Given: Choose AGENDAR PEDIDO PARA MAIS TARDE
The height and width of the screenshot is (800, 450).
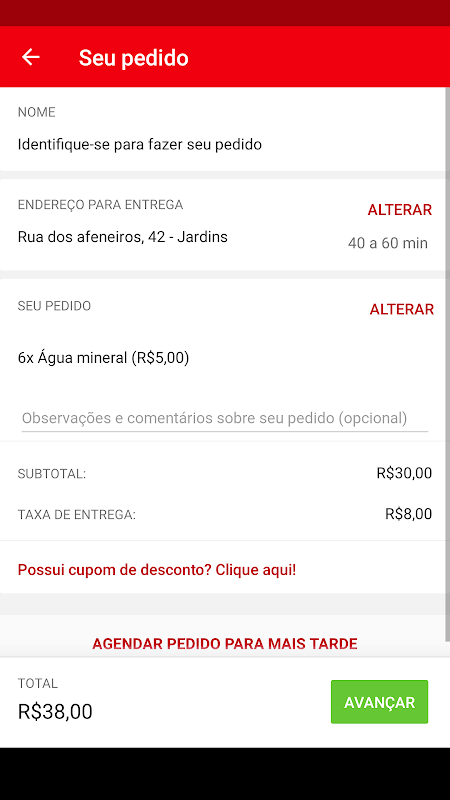Looking at the screenshot, I should [224, 643].
